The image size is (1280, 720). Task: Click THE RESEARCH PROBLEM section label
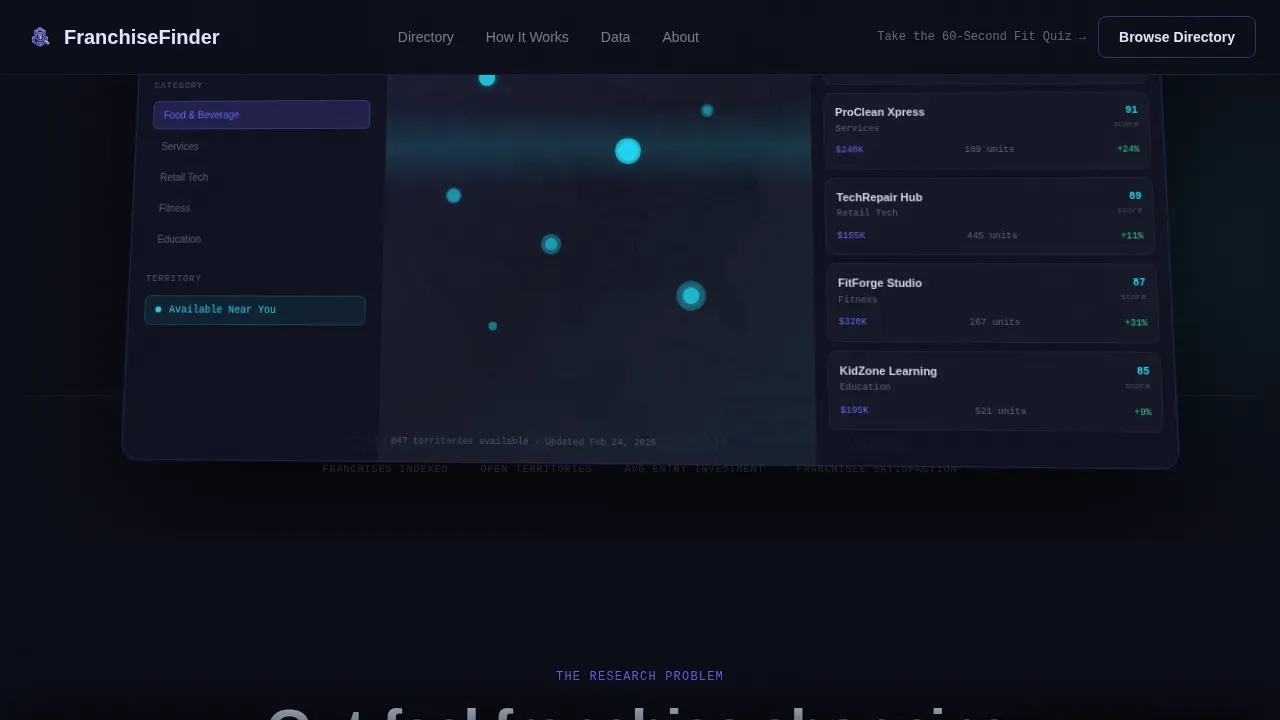point(640,677)
